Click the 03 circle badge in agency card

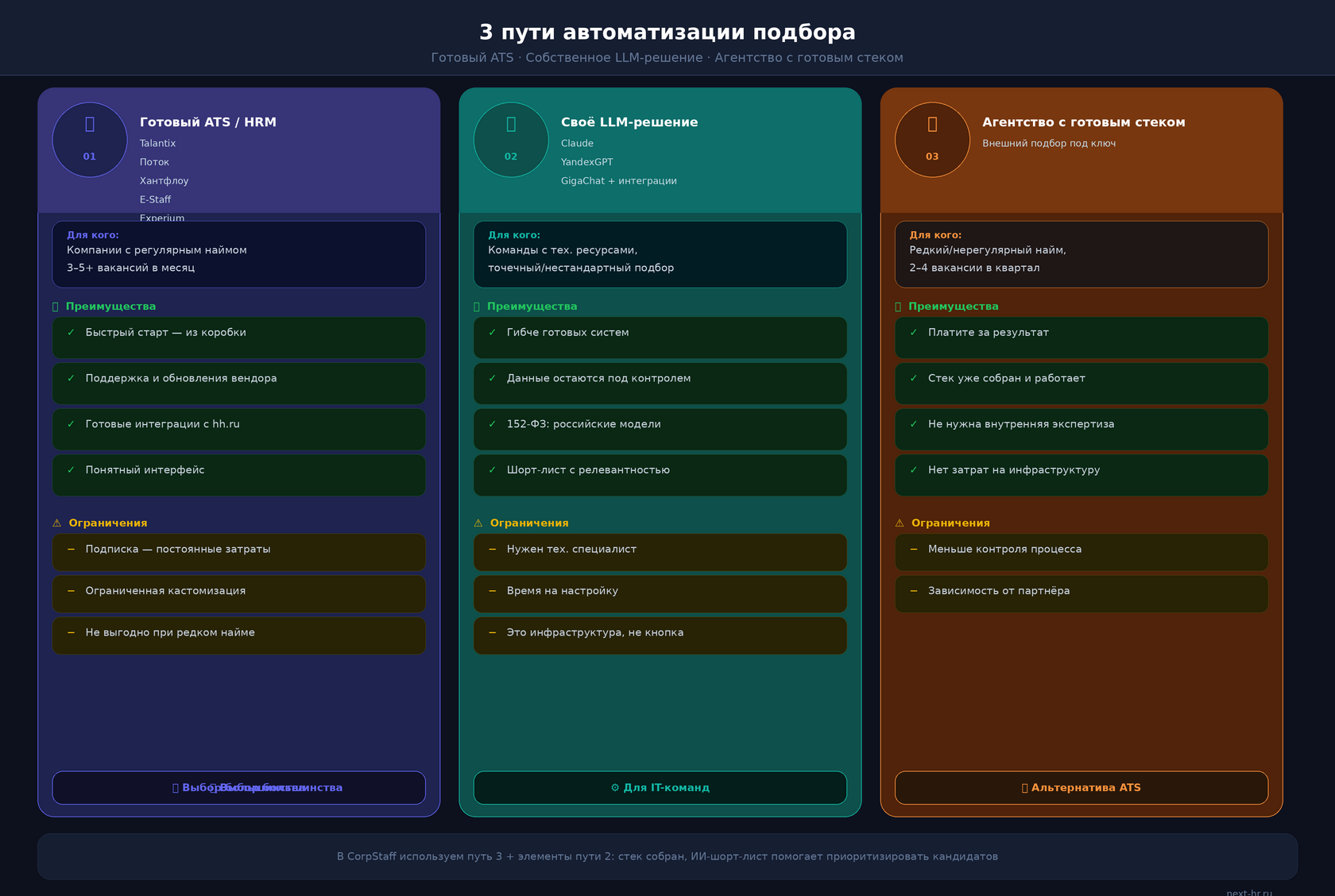coord(932,140)
